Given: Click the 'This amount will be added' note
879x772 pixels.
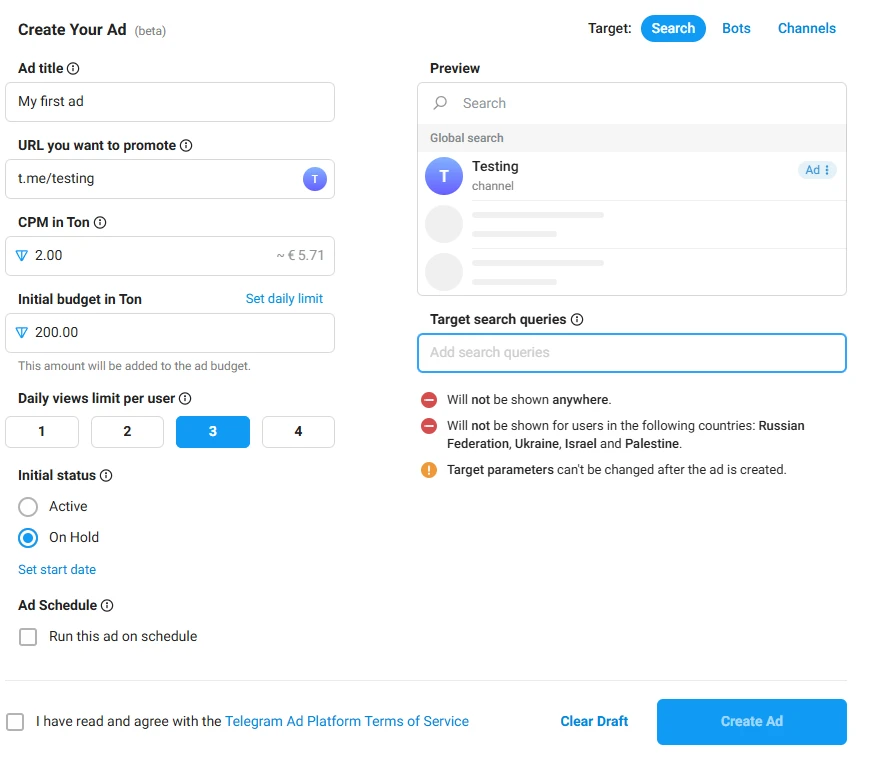Looking at the screenshot, I should [x=134, y=366].
